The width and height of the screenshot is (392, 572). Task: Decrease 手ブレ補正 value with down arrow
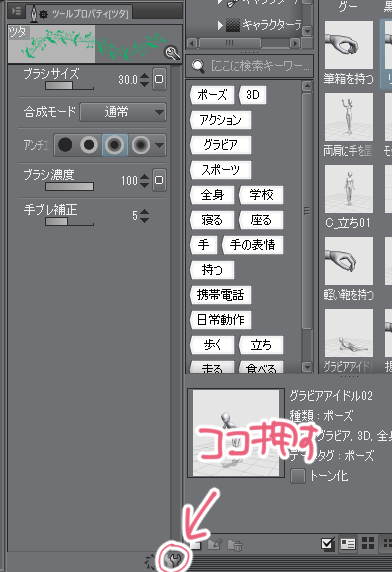click(145, 219)
